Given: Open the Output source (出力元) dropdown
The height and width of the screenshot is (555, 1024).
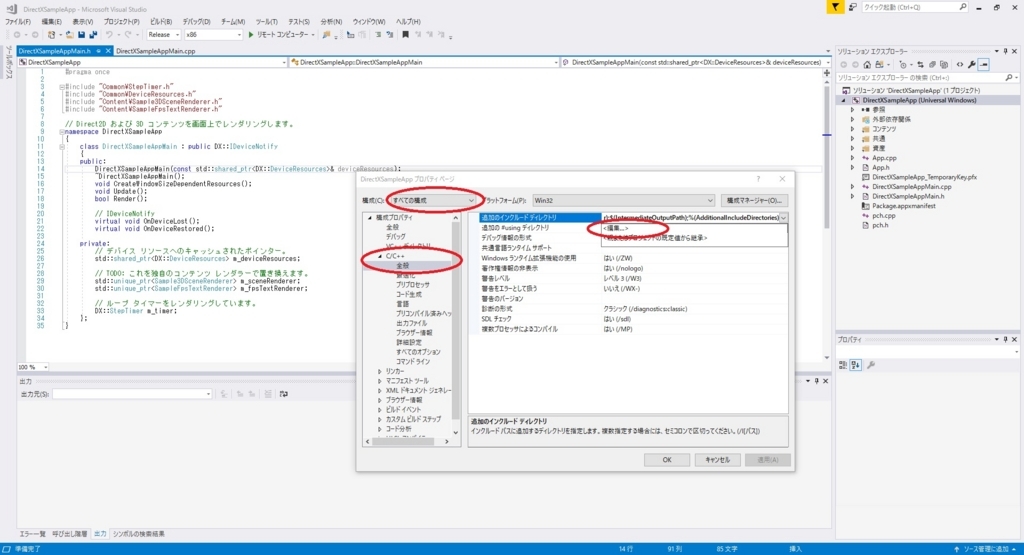Looking at the screenshot, I should pyautogui.click(x=133, y=394).
